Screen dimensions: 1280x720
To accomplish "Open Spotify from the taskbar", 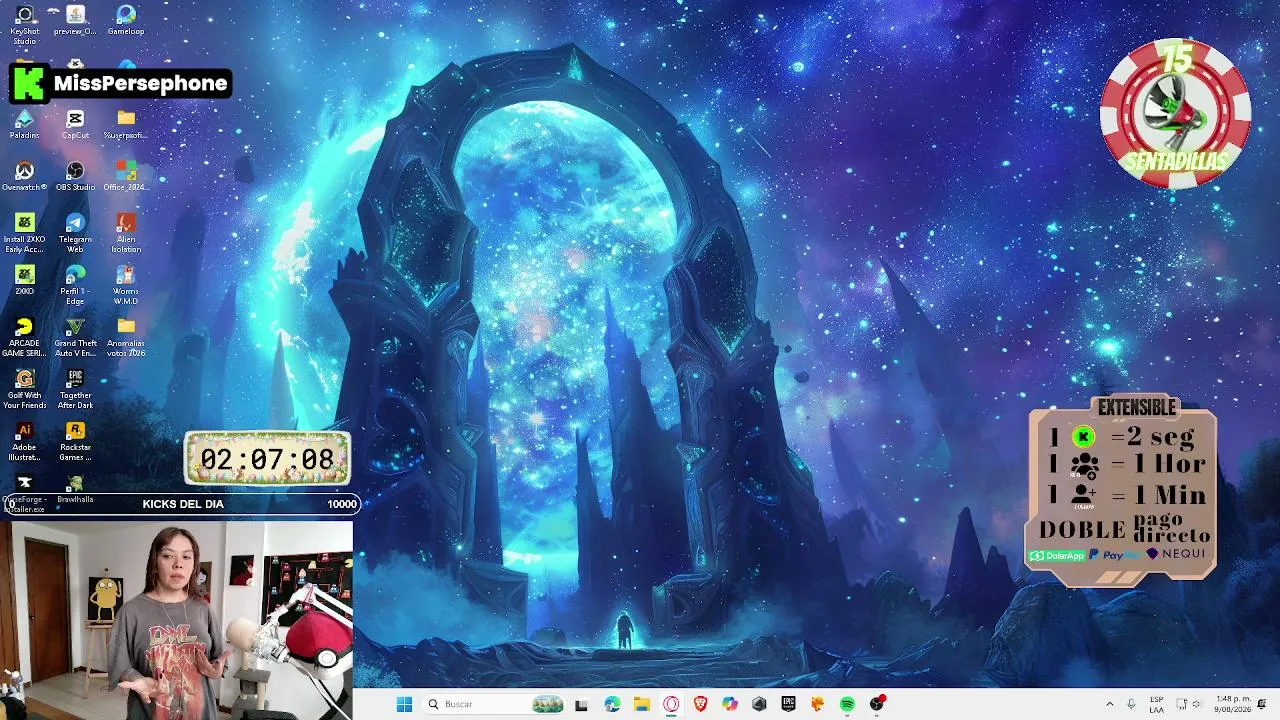I will 847,704.
